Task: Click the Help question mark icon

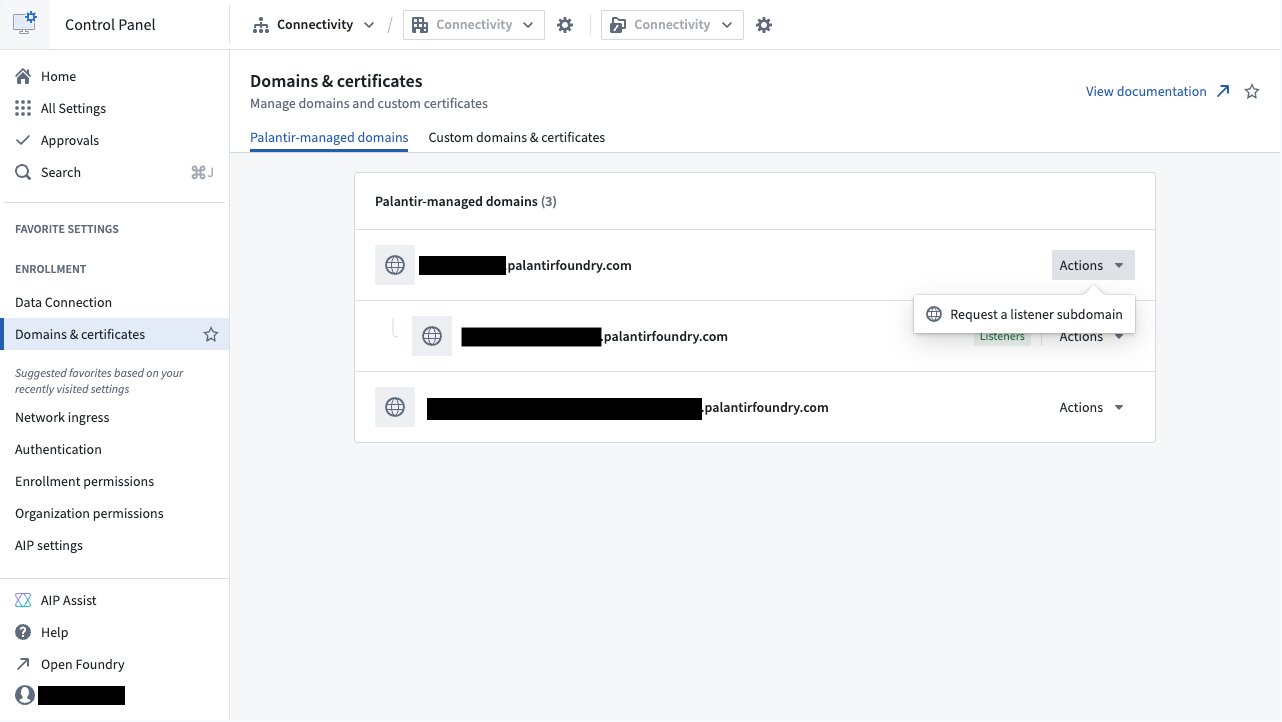Action: (x=22, y=632)
